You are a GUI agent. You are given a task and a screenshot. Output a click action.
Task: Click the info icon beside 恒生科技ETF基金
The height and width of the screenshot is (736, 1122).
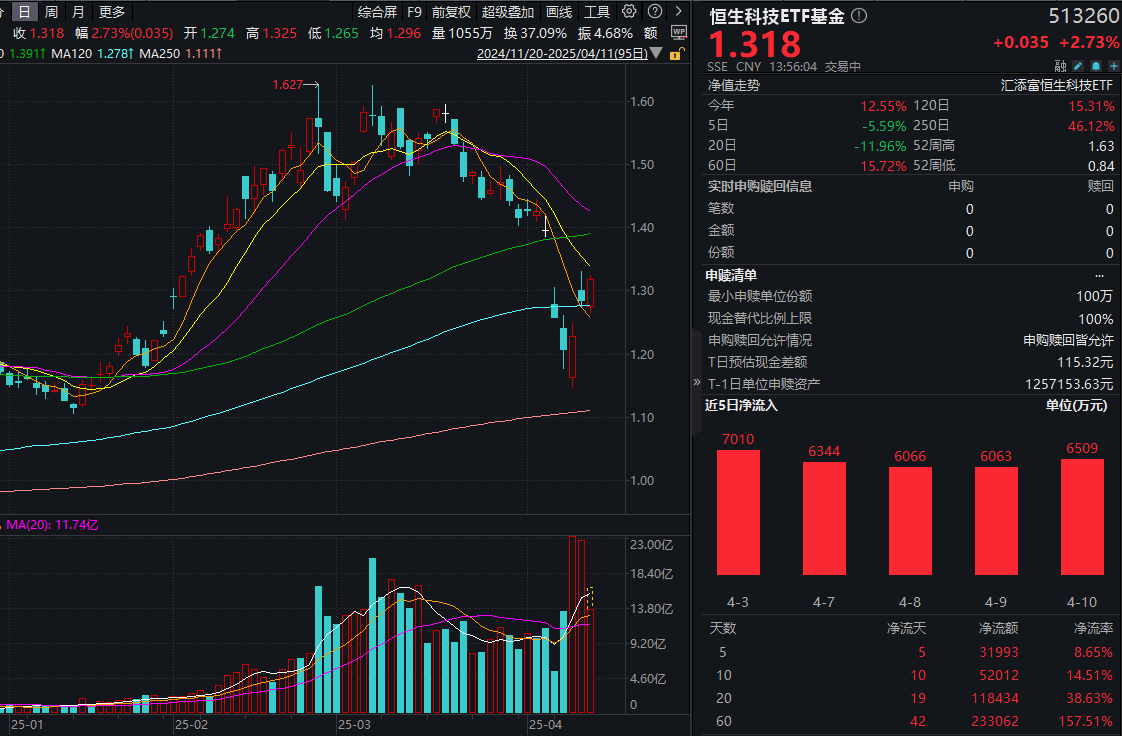pyautogui.click(x=858, y=16)
